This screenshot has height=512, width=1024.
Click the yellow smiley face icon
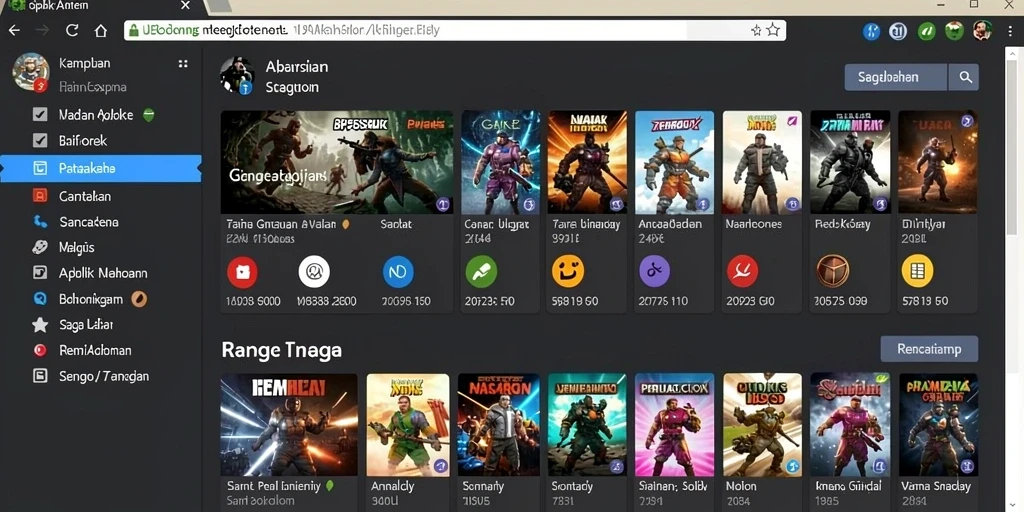pyautogui.click(x=568, y=272)
